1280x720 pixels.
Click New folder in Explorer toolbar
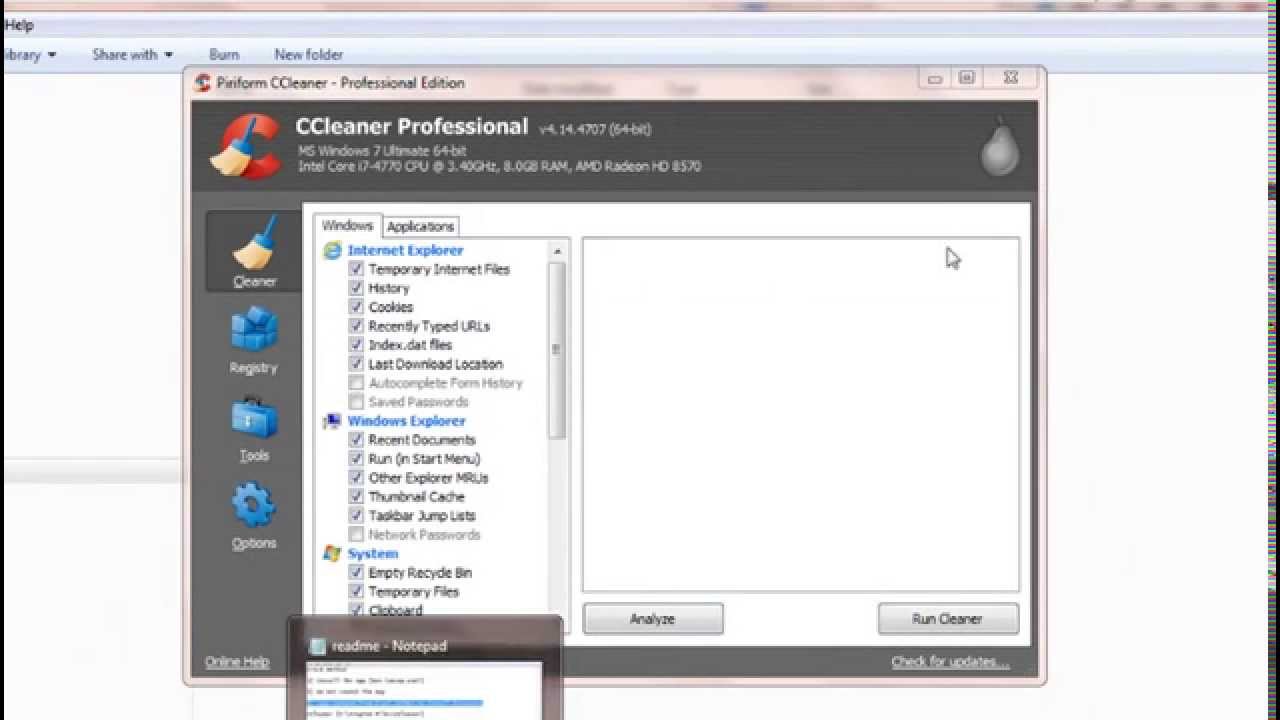coord(309,54)
